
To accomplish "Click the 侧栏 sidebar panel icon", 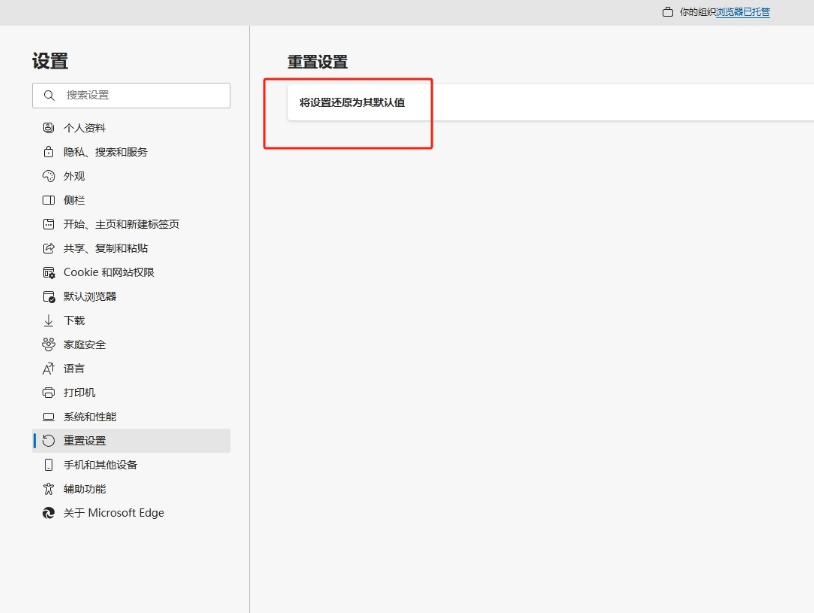I will (48, 200).
